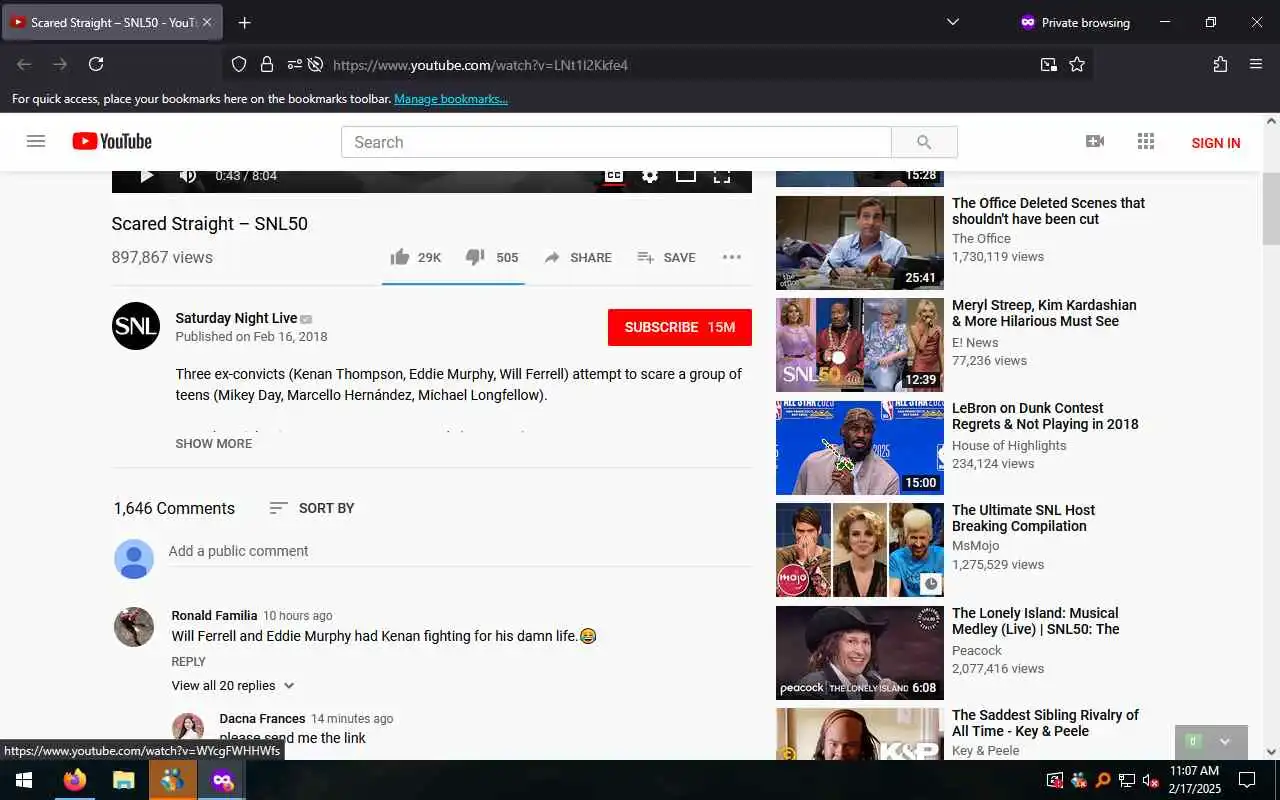
Task: Mute the video volume
Action: (188, 176)
